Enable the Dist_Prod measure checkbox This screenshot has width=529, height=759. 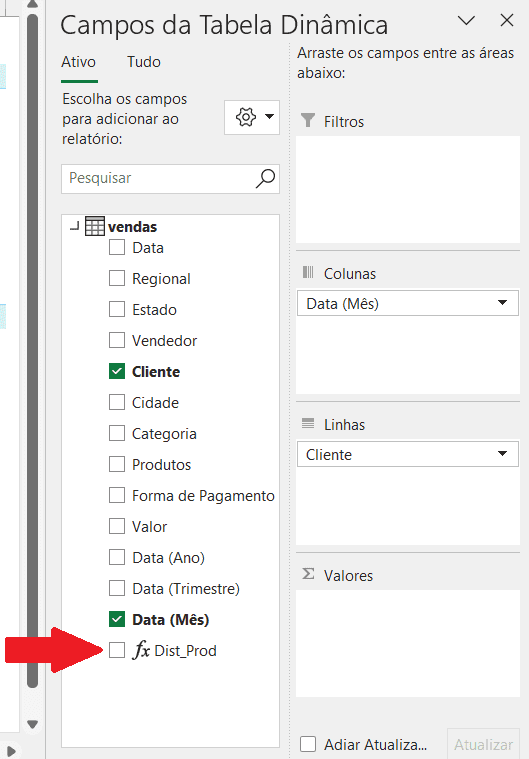[x=117, y=650]
